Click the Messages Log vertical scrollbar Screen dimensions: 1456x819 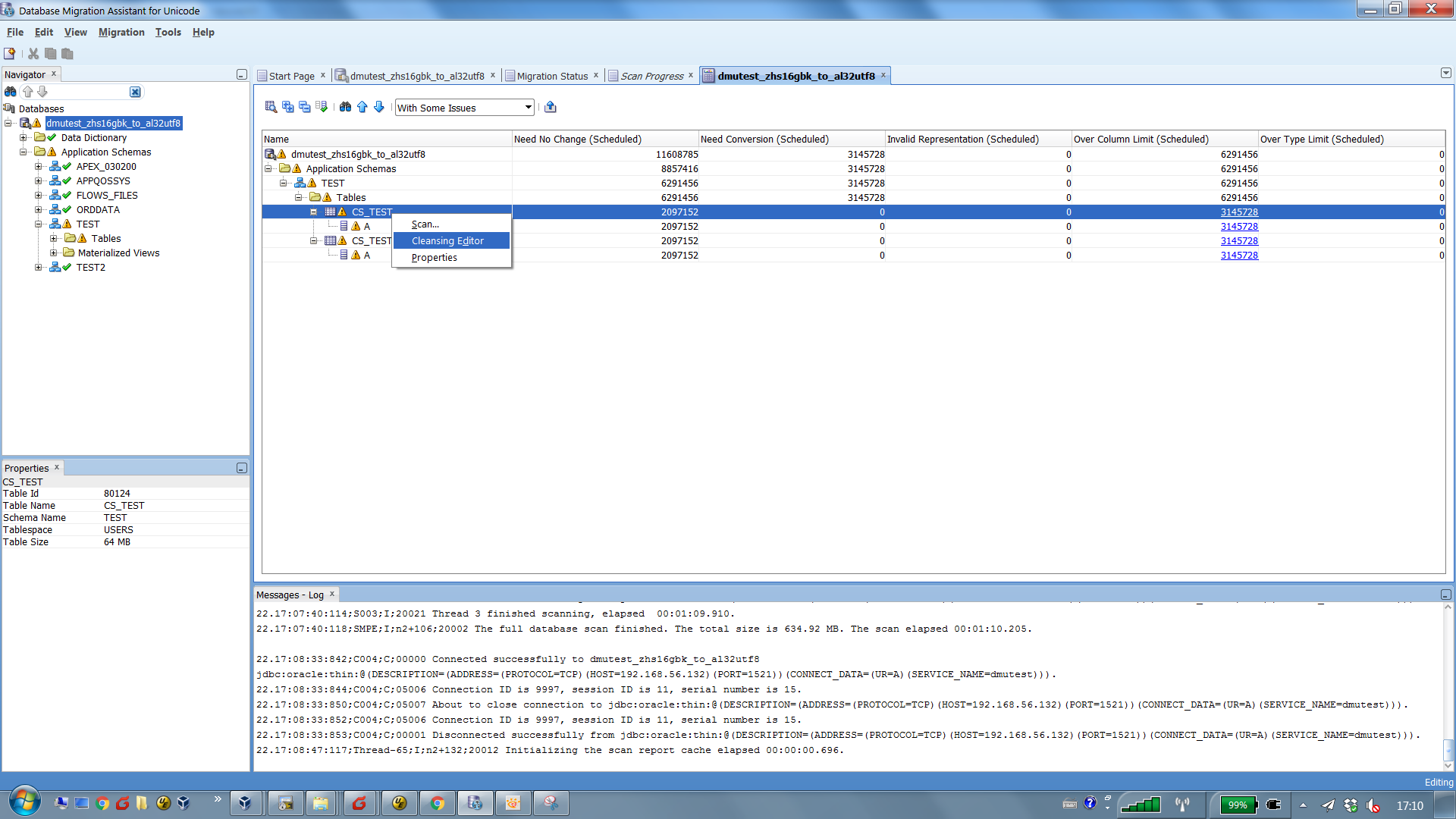tap(1448, 686)
